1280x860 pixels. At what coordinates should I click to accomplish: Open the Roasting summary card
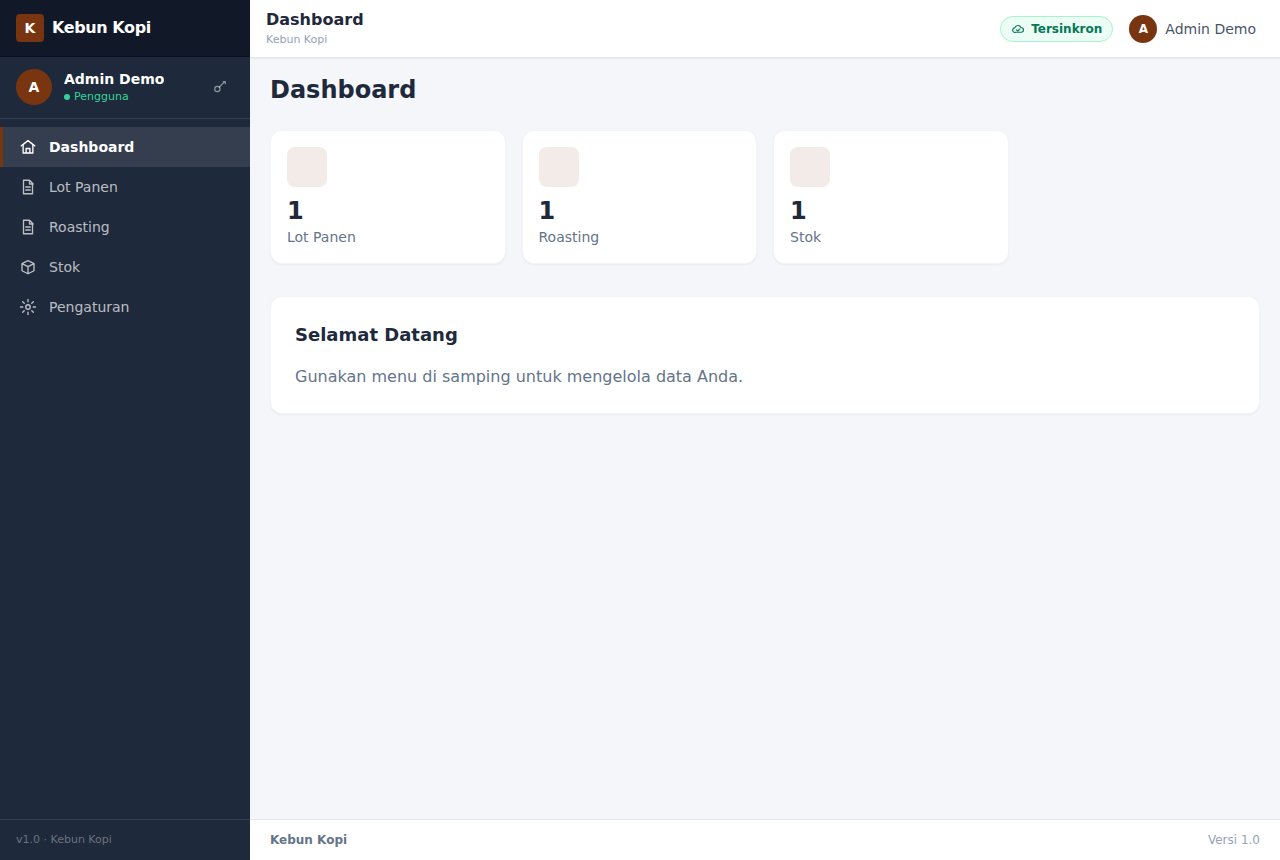tap(639, 197)
